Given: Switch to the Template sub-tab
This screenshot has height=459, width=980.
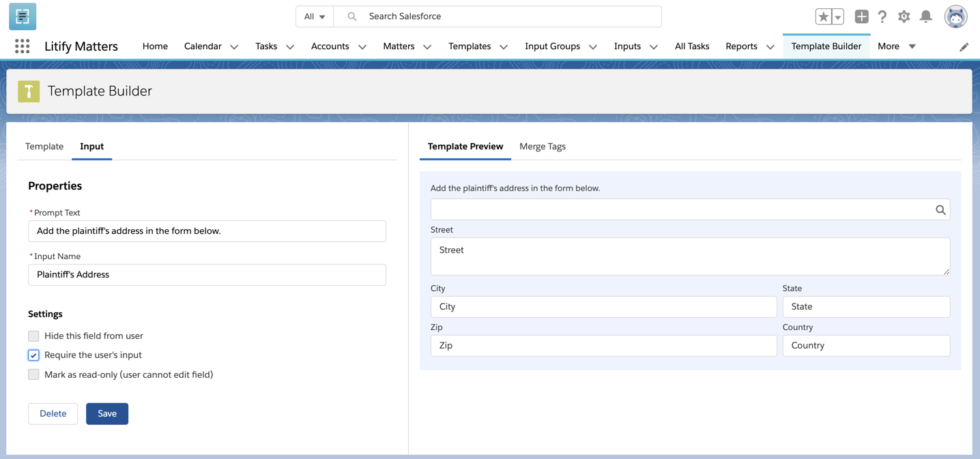Looking at the screenshot, I should click(x=44, y=146).
